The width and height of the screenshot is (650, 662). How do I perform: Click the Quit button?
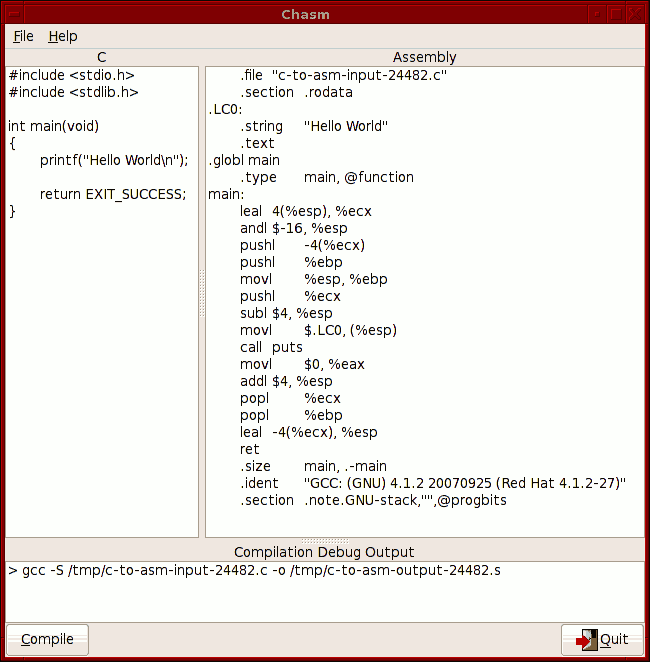602,639
